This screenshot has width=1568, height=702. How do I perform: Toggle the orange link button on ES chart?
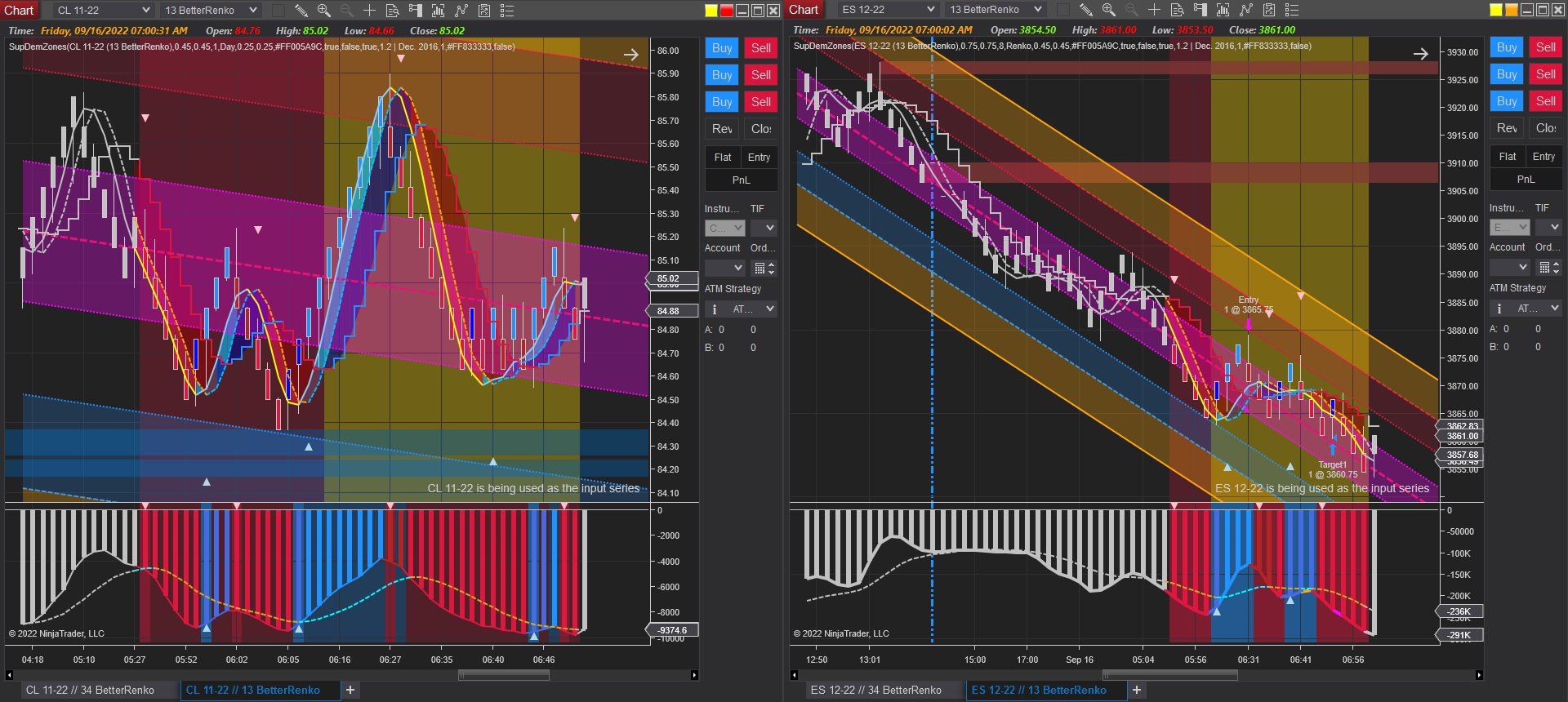[1511, 10]
